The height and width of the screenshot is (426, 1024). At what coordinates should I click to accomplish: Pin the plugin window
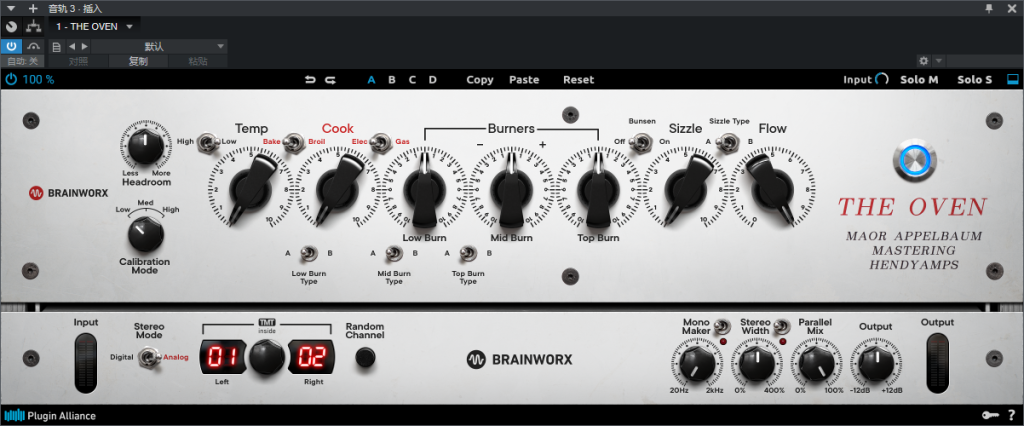tap(990, 8)
